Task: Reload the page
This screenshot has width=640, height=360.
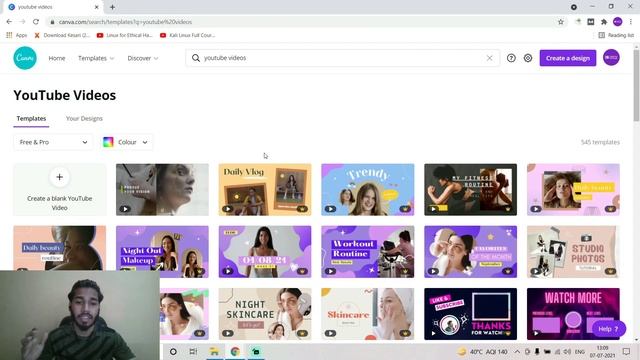Action: [36, 22]
